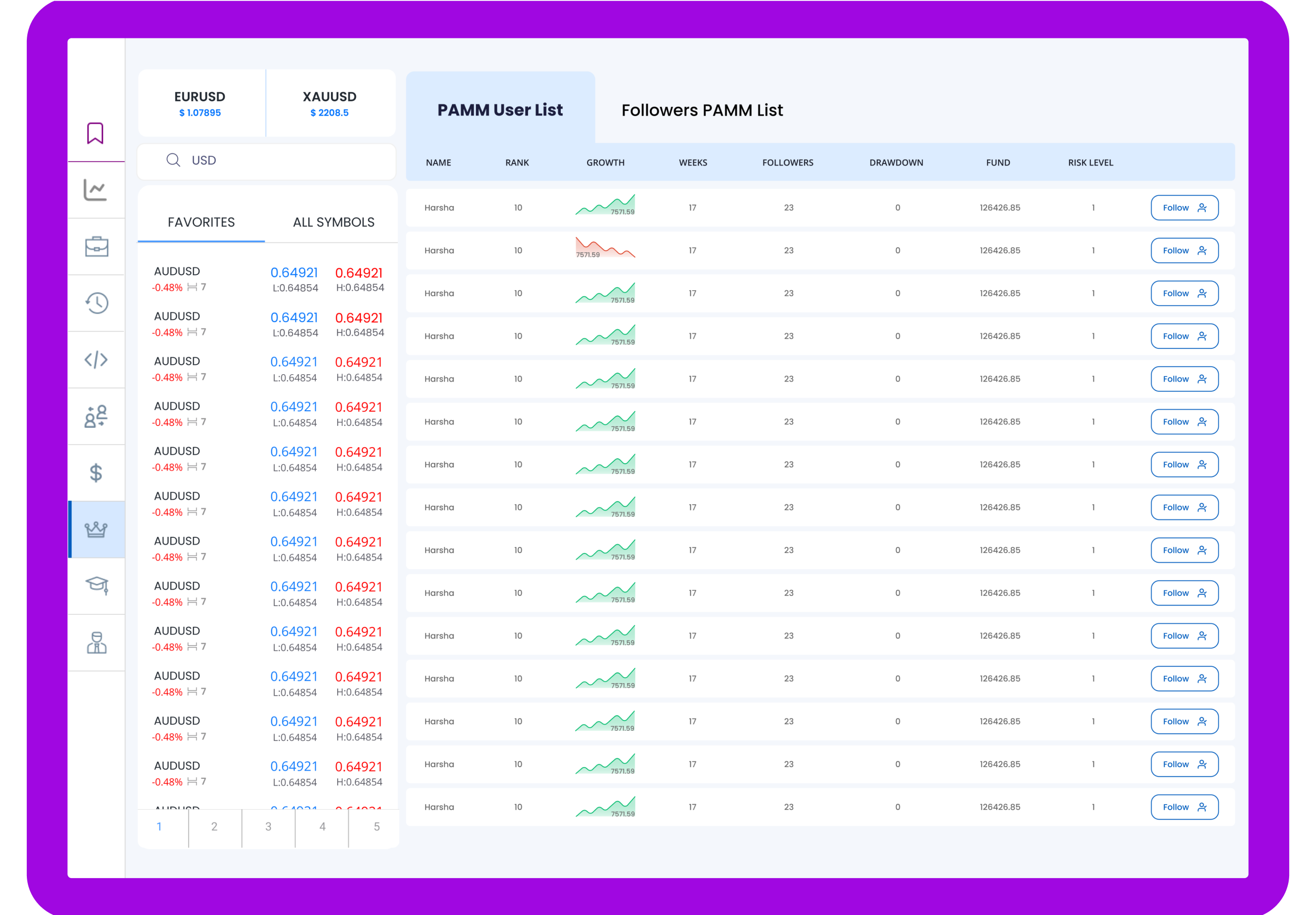Click Follow button in the first Harsha row
This screenshot has width=1316, height=915.
(x=1184, y=208)
